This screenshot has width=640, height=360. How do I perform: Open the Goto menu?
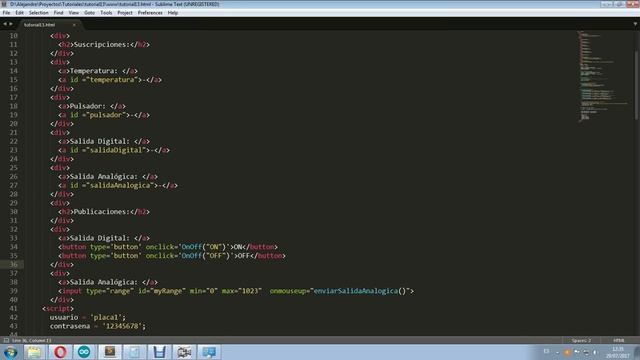coord(89,13)
